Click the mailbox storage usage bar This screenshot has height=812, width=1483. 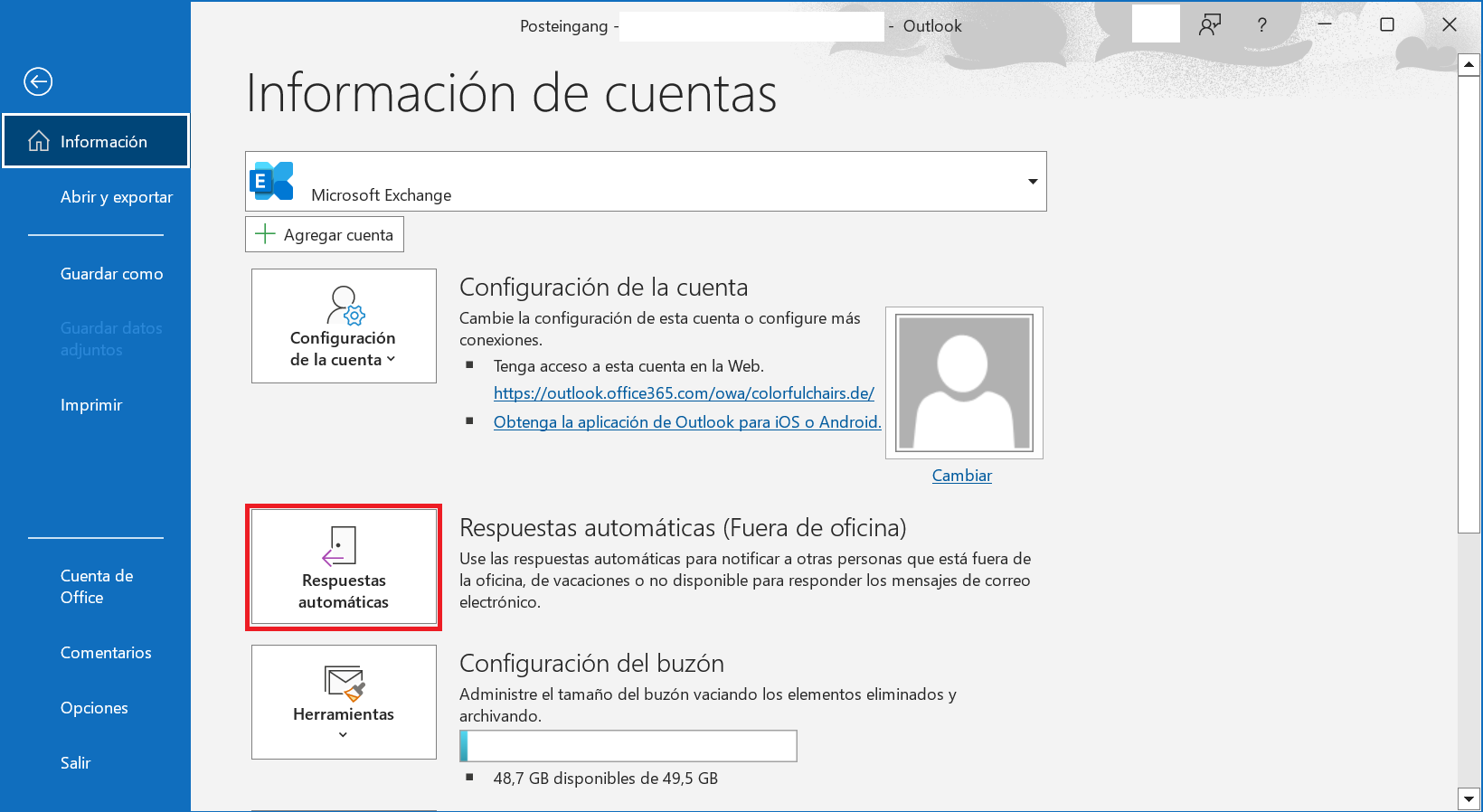pyautogui.click(x=628, y=746)
